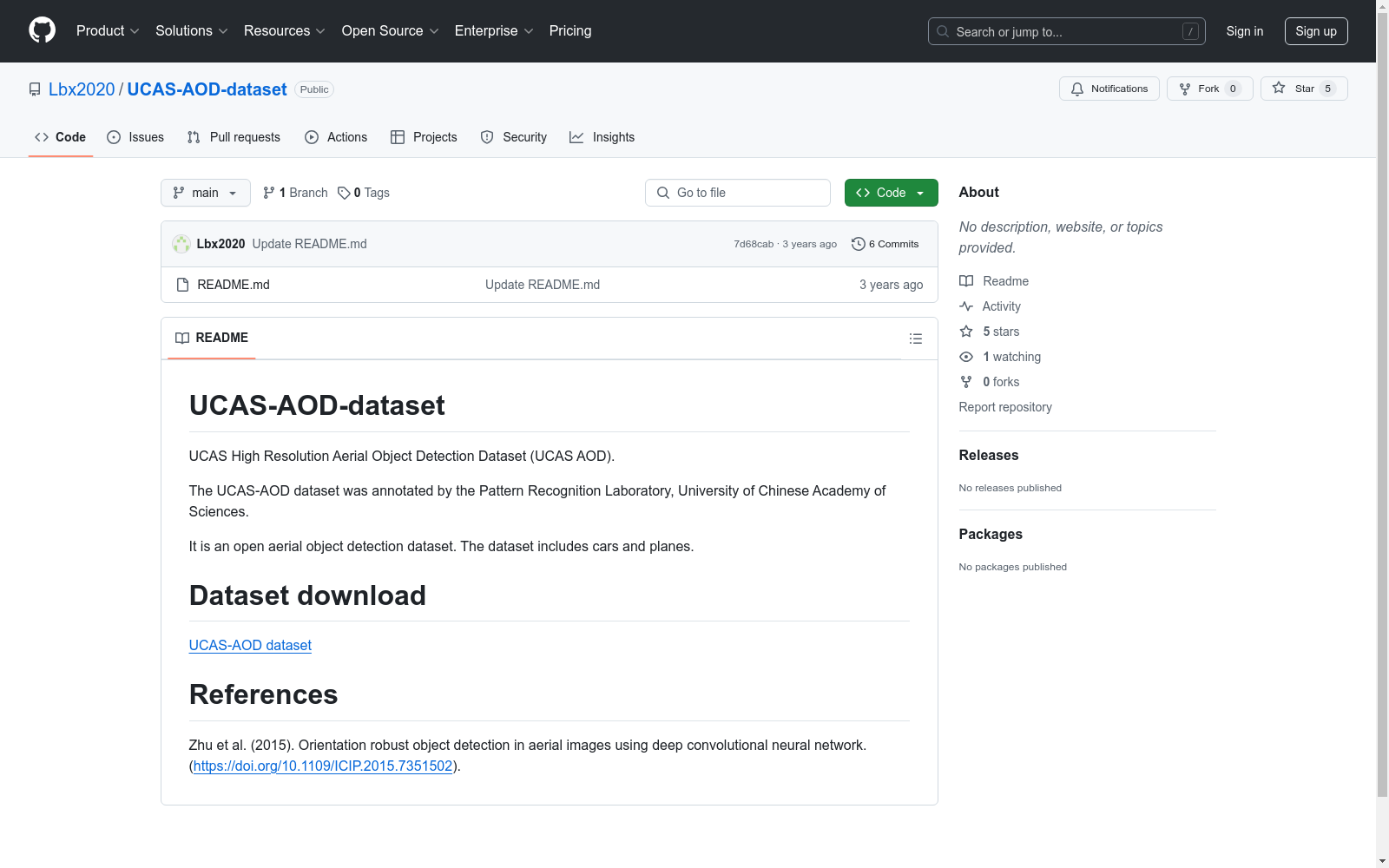1389x868 pixels.
Task: Star the UCAS-AOD-dataset repository
Action: [x=1302, y=88]
